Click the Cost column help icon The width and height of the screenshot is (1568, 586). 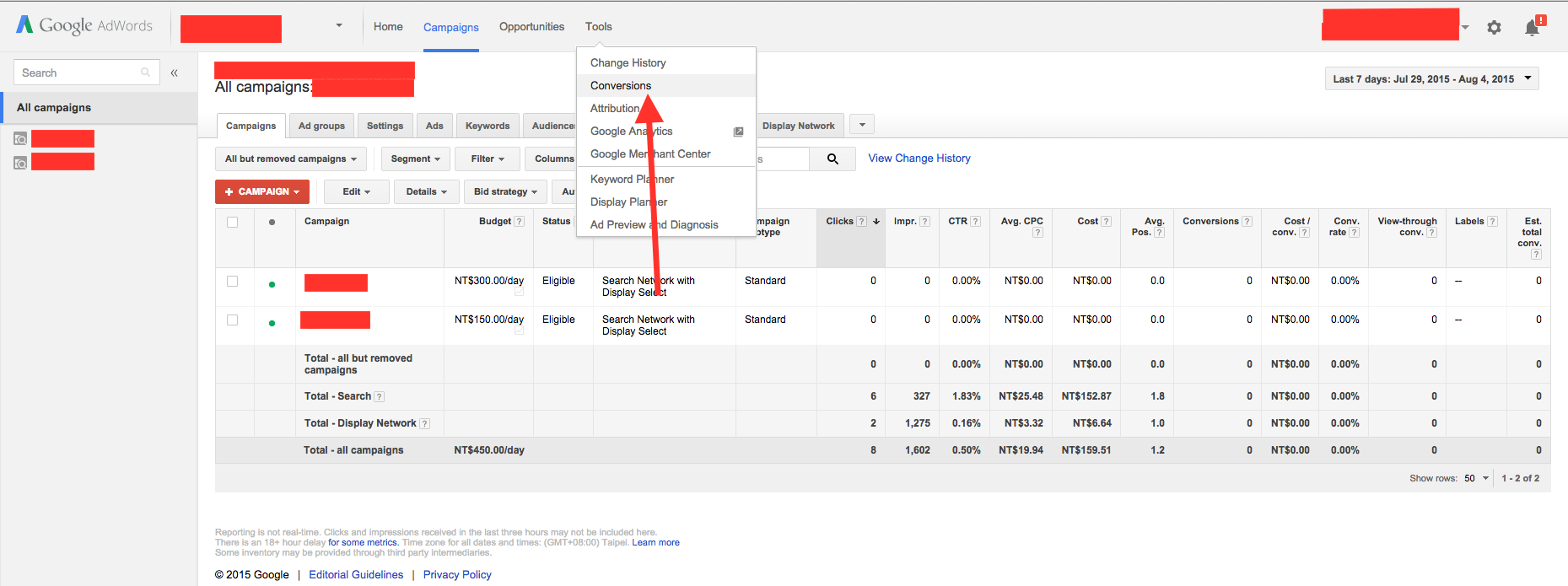[x=1106, y=222]
